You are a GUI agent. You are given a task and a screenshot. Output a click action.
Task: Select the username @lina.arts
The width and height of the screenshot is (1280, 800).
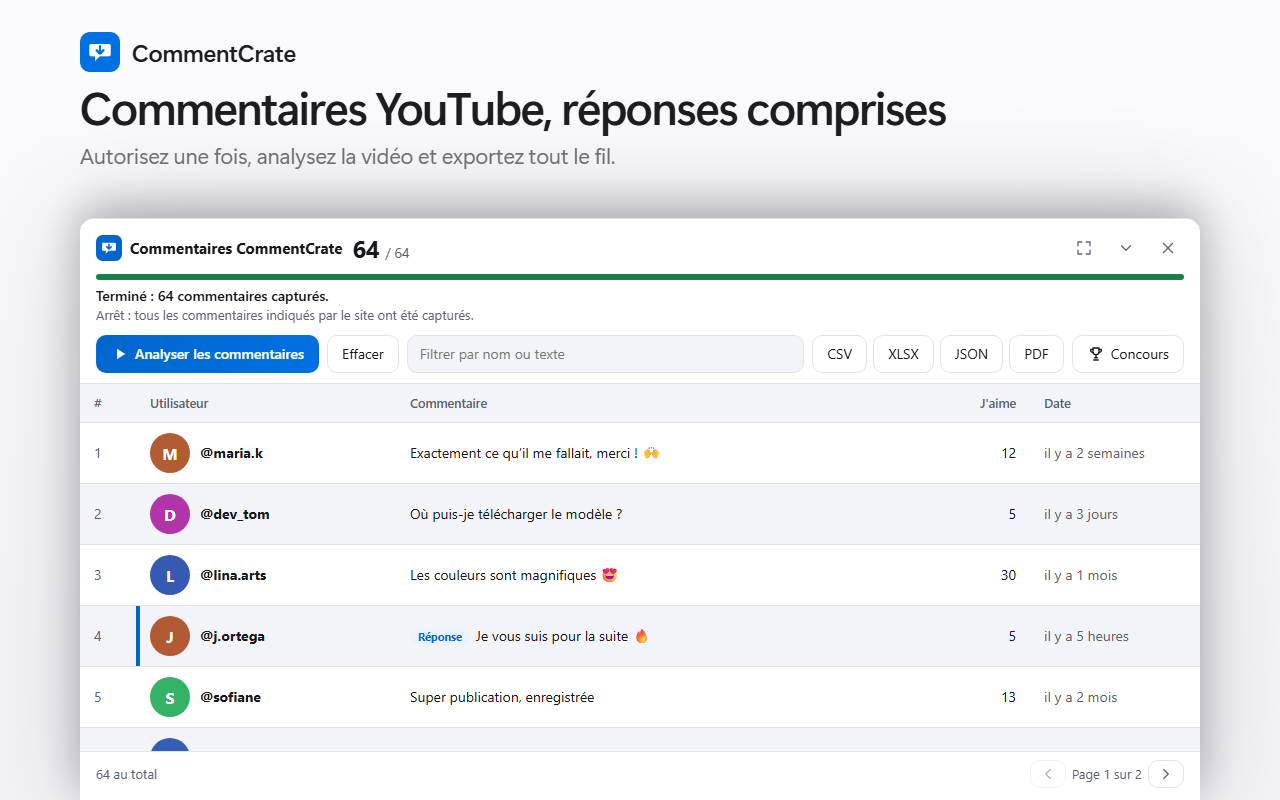point(233,575)
